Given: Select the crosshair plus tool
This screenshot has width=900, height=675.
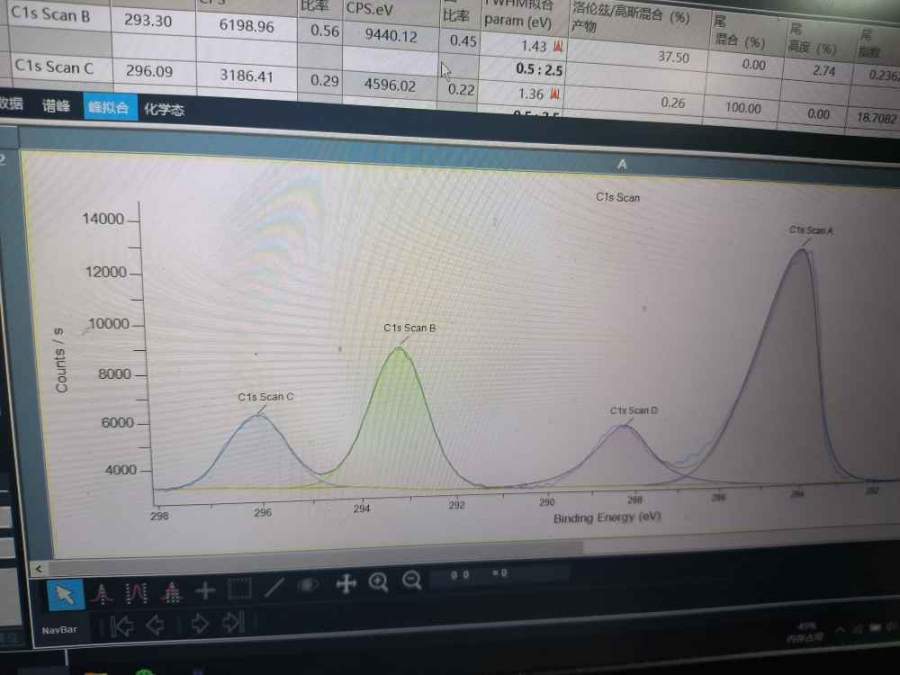Looking at the screenshot, I should click(x=205, y=591).
